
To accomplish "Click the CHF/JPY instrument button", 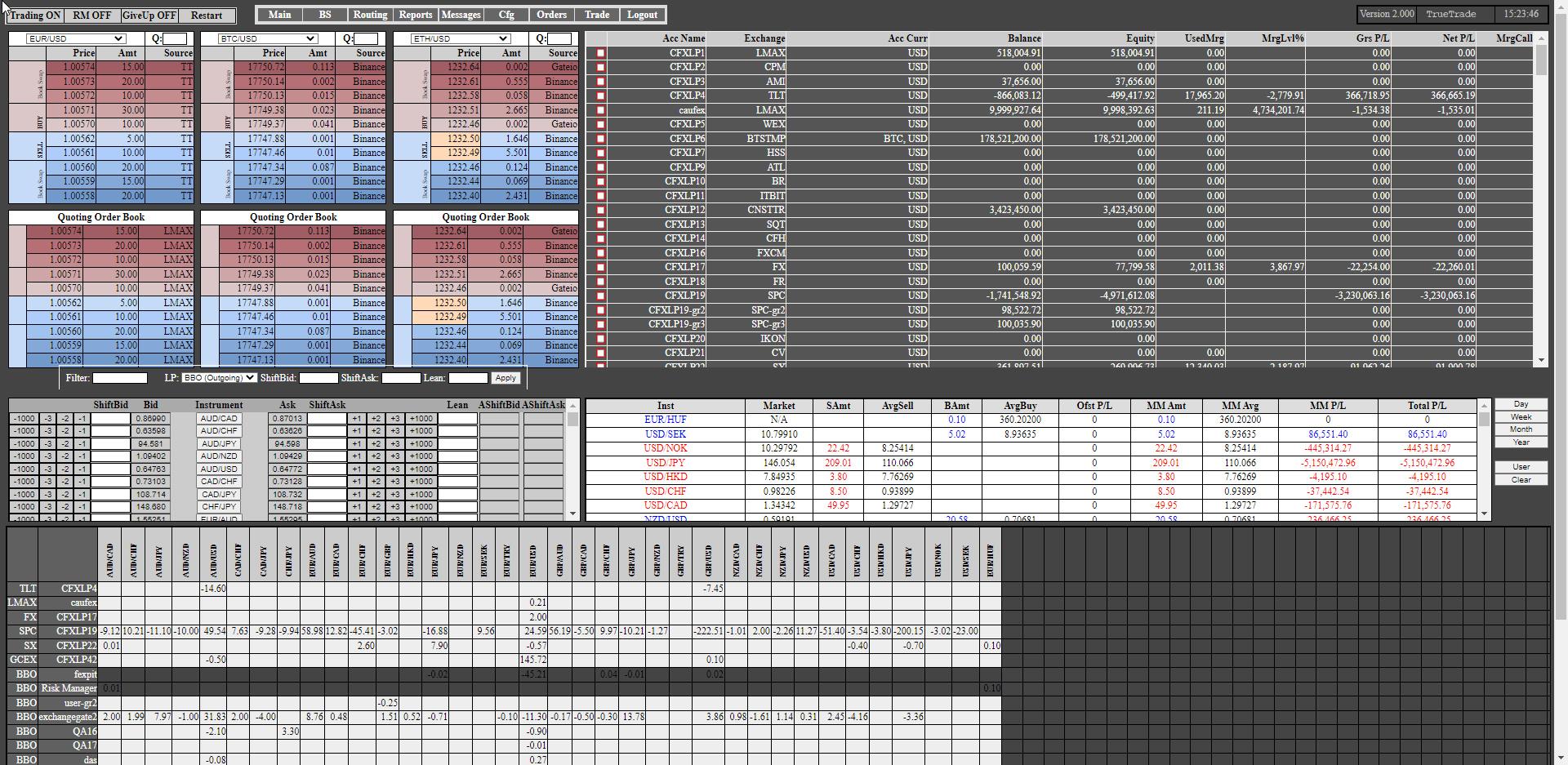I will click(x=219, y=507).
